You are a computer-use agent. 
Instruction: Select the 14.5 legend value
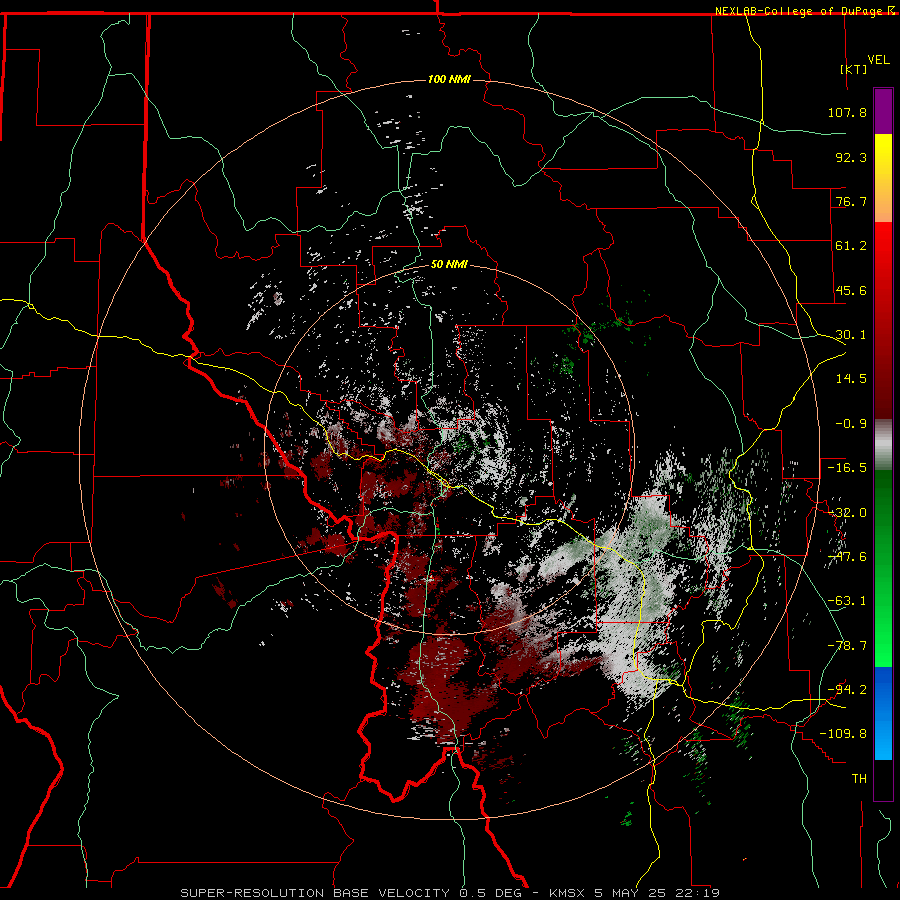click(851, 379)
